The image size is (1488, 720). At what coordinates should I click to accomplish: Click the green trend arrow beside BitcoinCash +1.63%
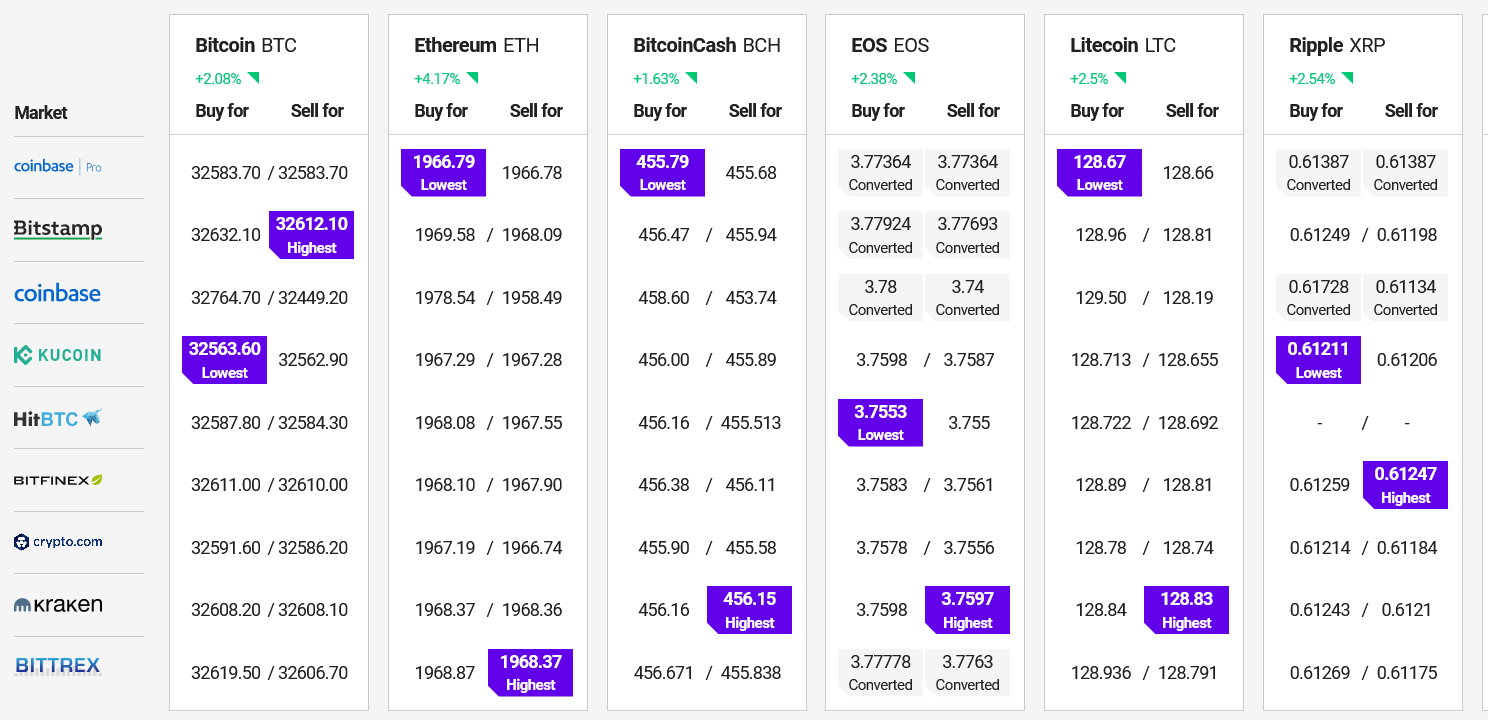(x=691, y=78)
